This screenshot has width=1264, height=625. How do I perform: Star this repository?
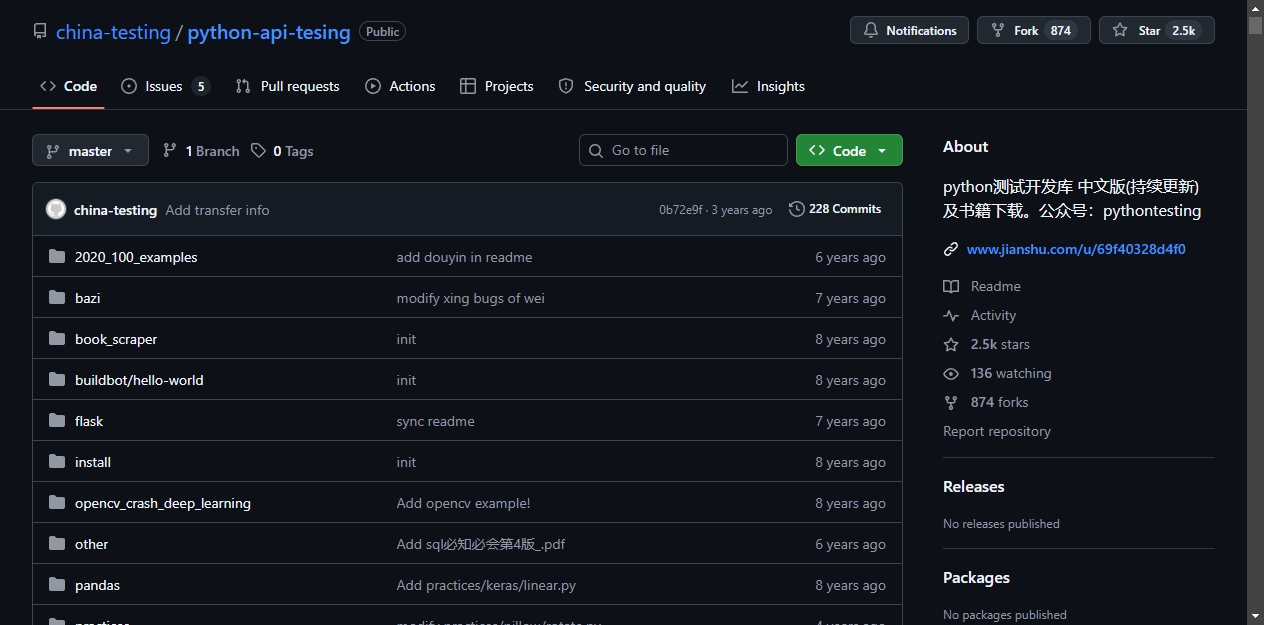click(1156, 30)
